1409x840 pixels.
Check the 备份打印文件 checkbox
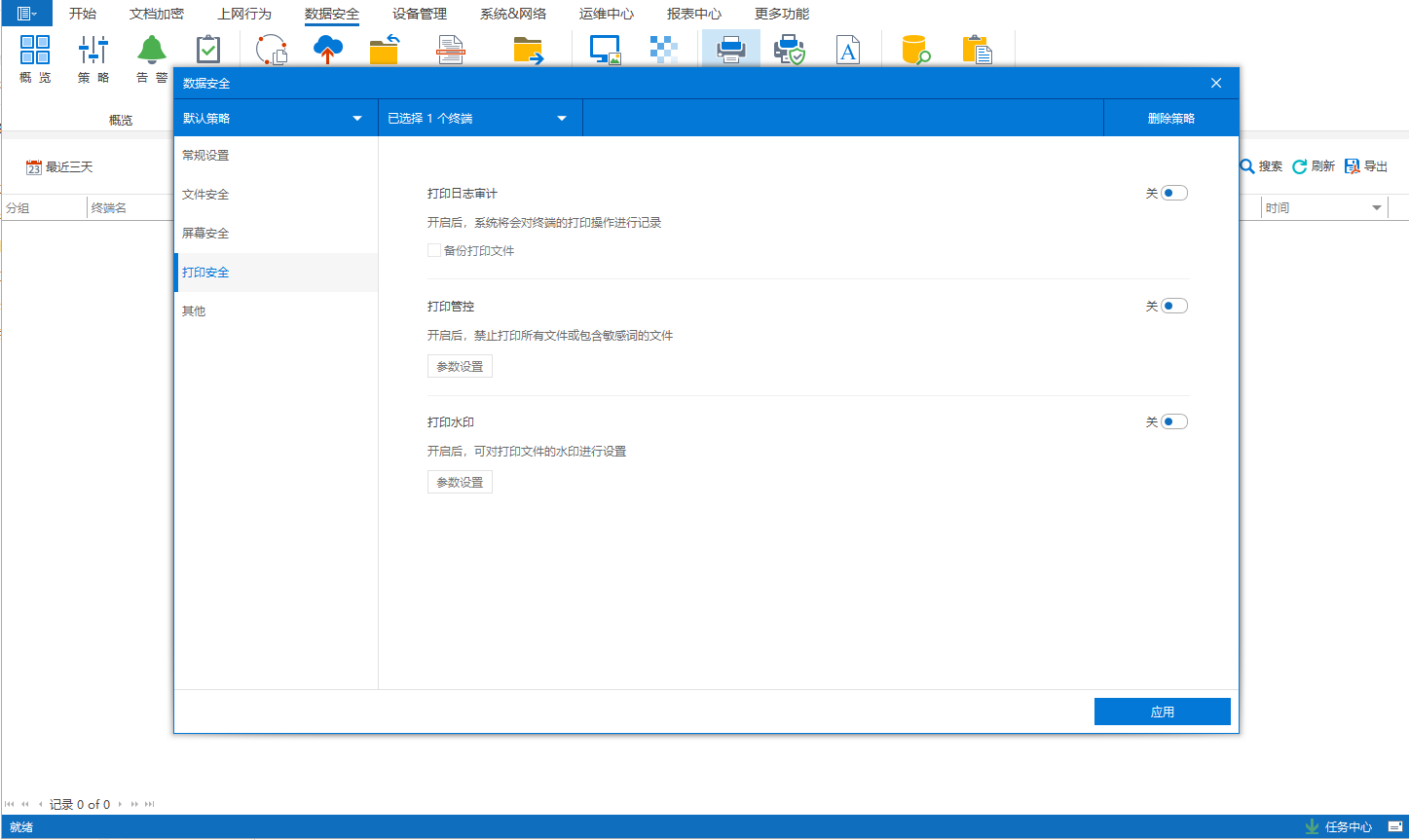434,251
